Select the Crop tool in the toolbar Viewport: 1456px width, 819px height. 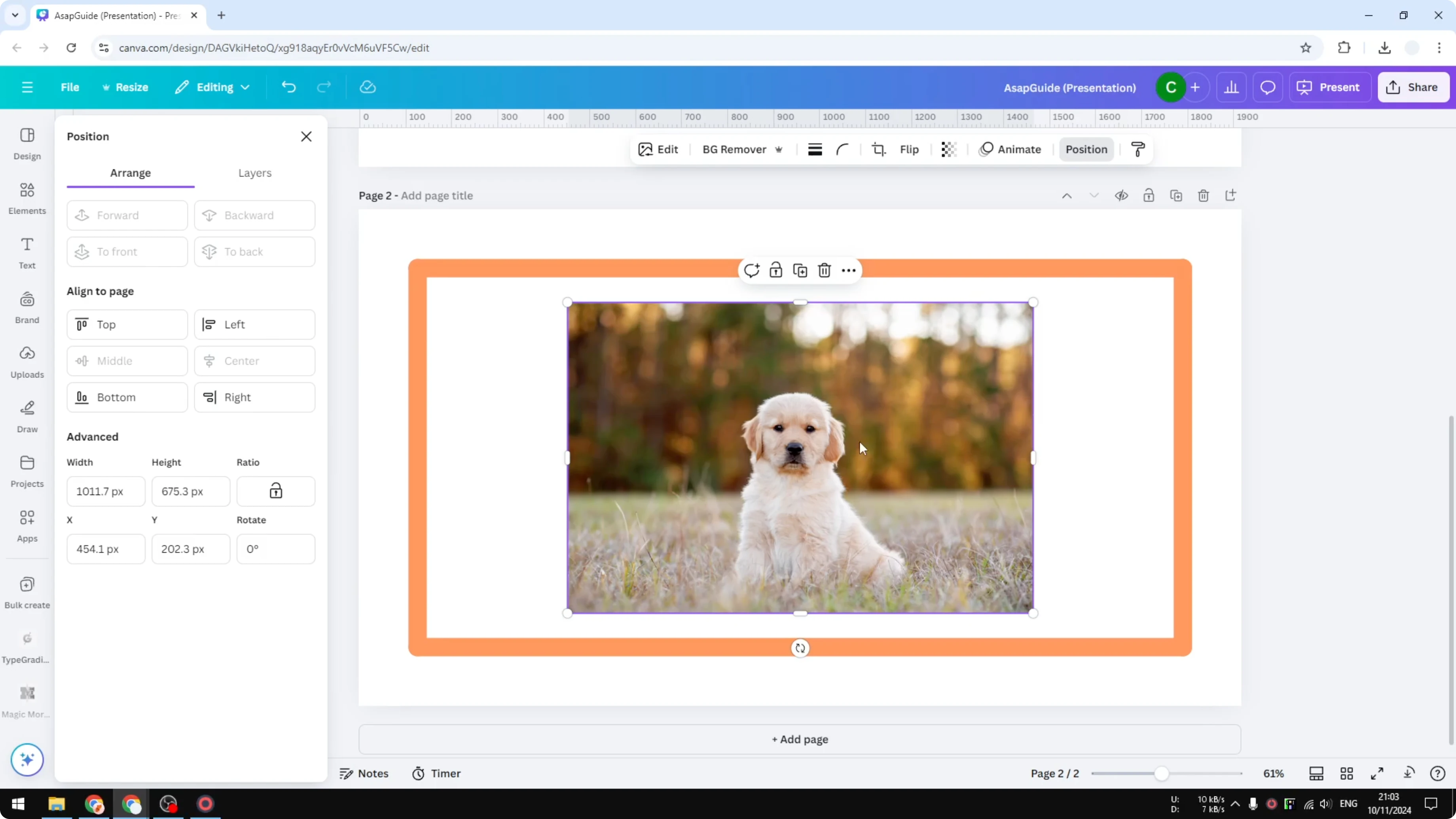tap(879, 149)
